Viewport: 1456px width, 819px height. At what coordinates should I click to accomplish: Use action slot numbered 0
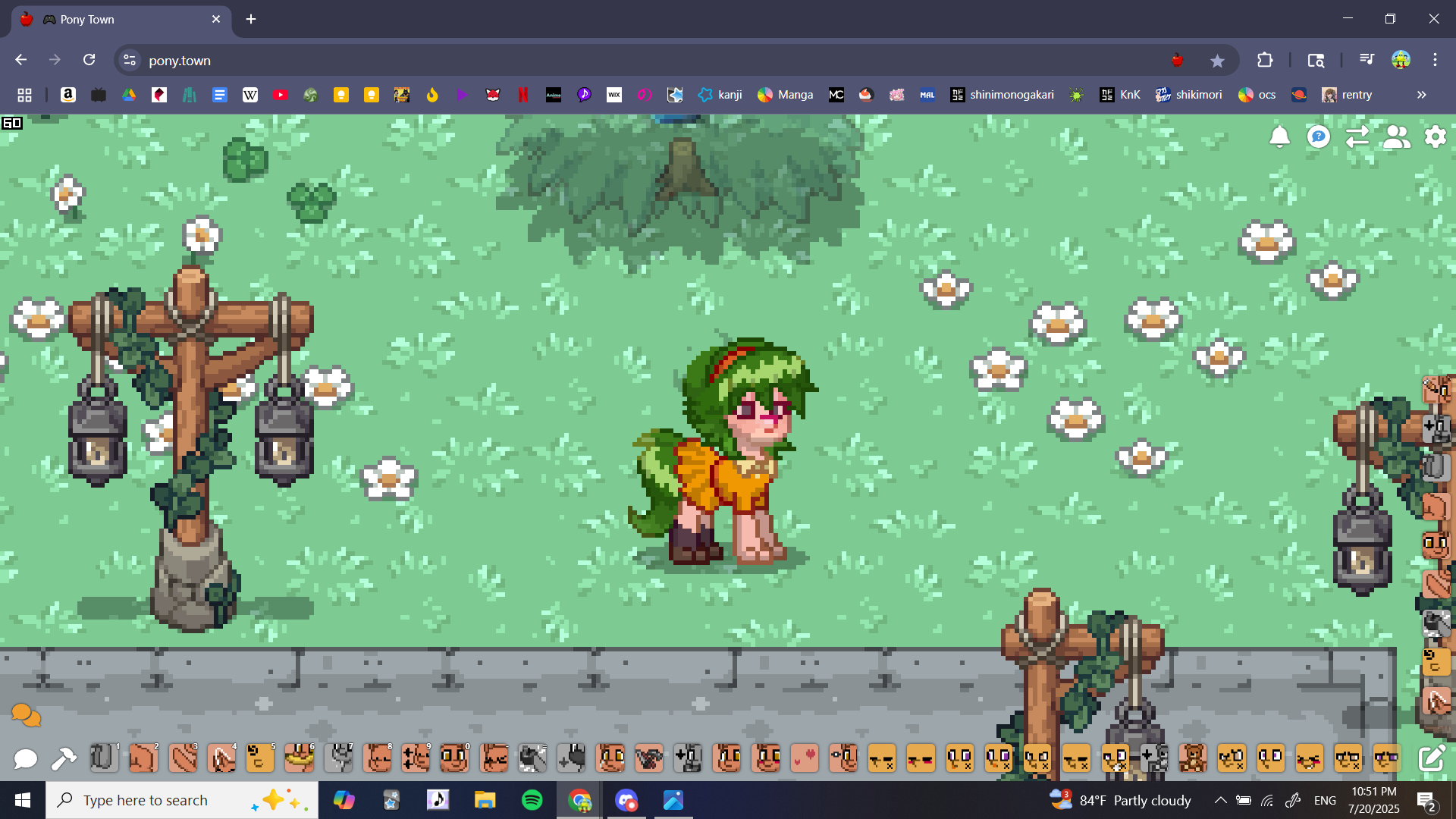(454, 758)
